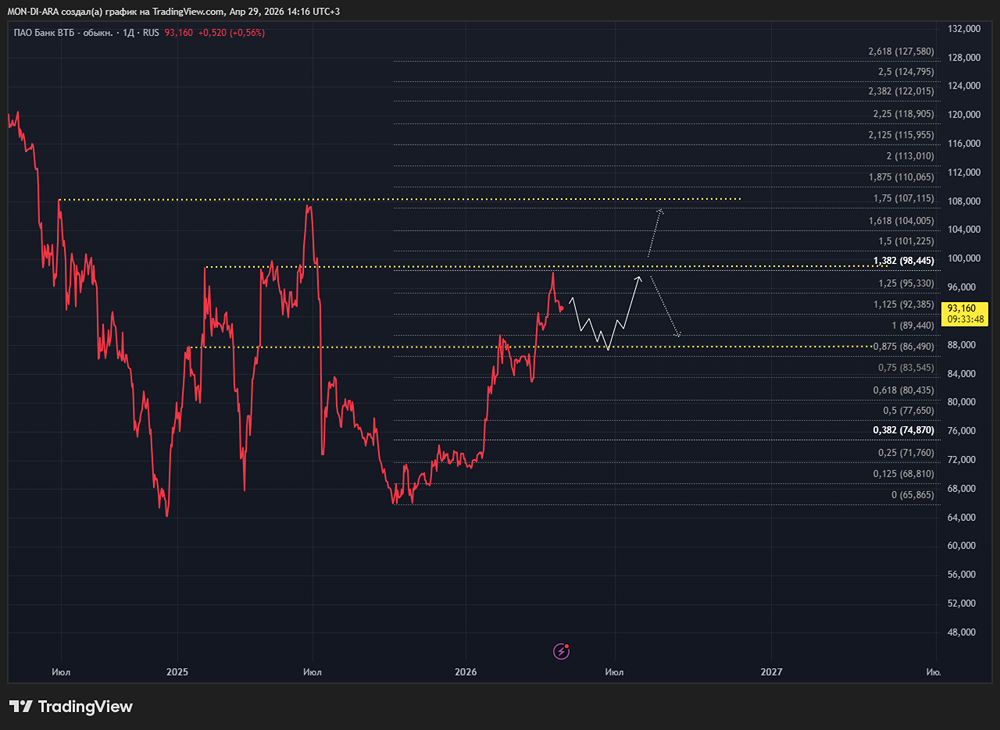Click the yellow current price label 93,160
Image resolution: width=1000 pixels, height=730 pixels.
pos(965,314)
